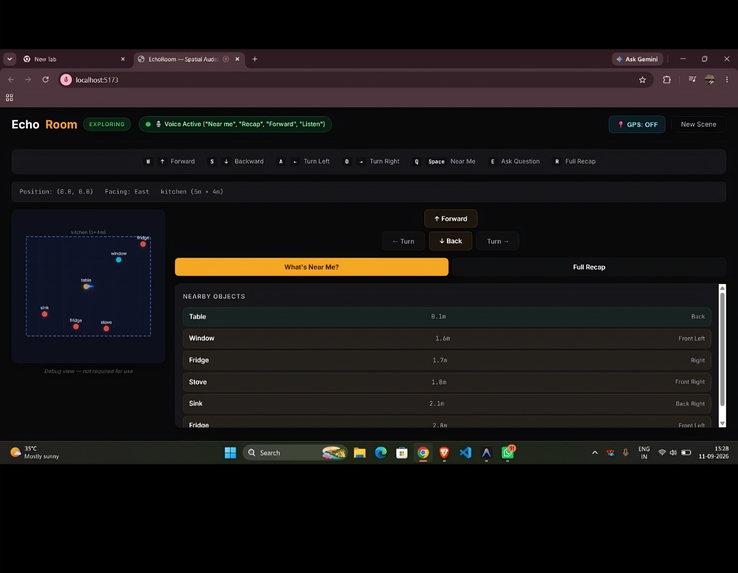
Task: Open File Explorer from the taskbar
Action: (360, 452)
